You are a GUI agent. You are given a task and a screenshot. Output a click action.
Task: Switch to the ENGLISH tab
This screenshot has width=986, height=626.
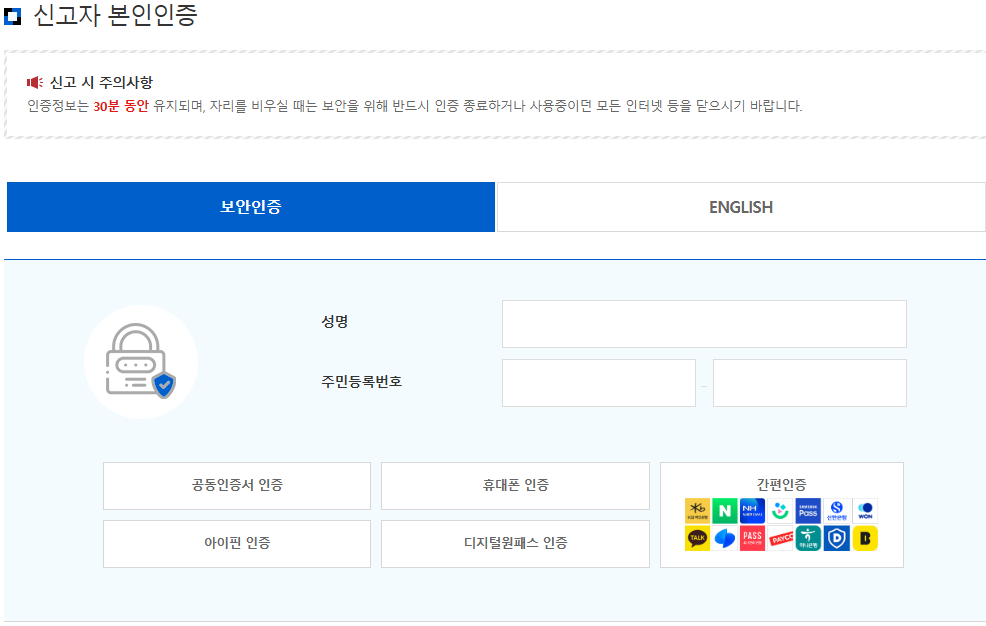click(x=741, y=206)
